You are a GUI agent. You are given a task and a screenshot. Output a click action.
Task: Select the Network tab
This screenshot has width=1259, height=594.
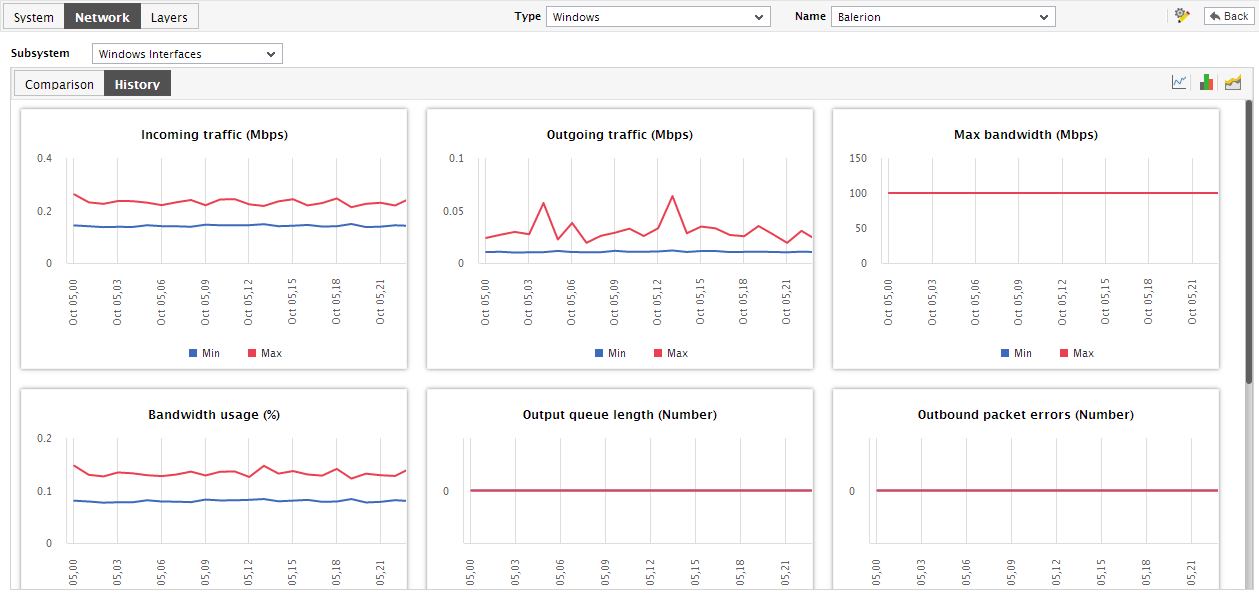(x=102, y=17)
